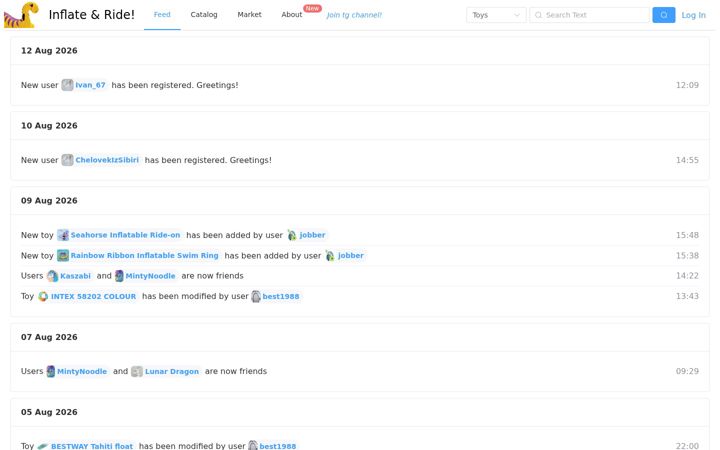This screenshot has width=720, height=450.
Task: Click best1988 avatar in INTEX row
Action: click(256, 296)
